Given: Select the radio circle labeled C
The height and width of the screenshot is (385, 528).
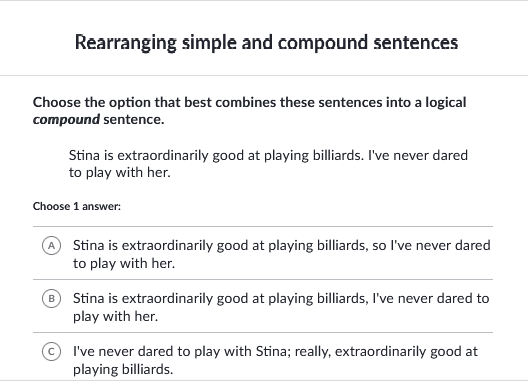Looking at the screenshot, I should pos(52,352).
